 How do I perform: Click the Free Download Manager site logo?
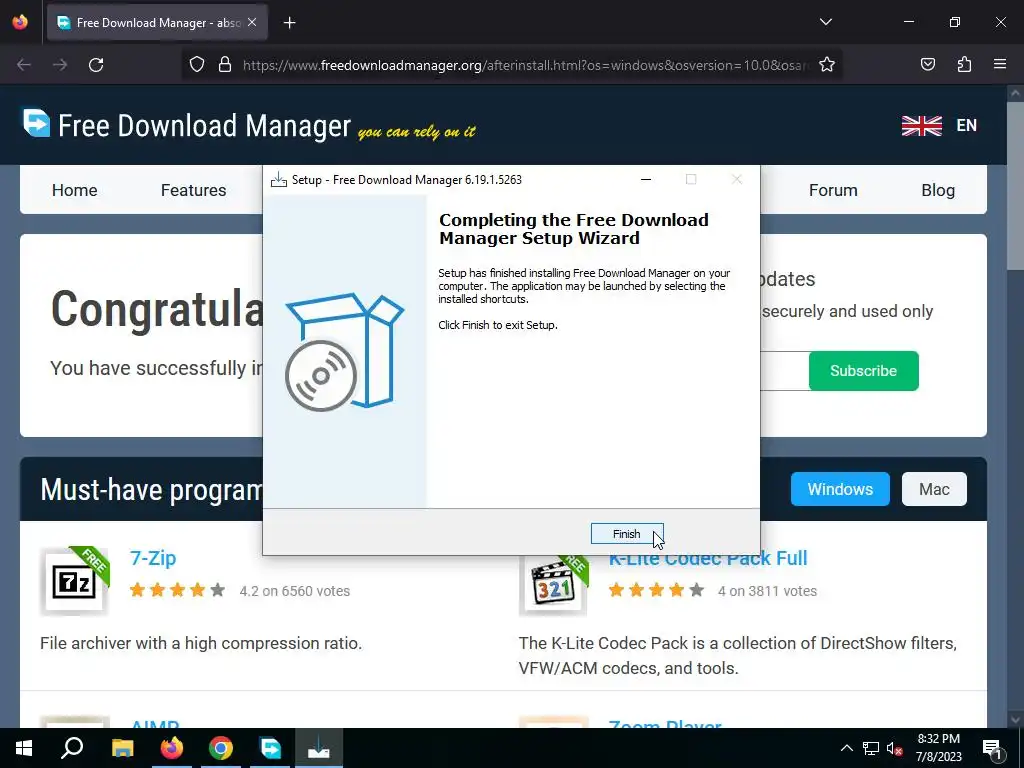(x=37, y=123)
